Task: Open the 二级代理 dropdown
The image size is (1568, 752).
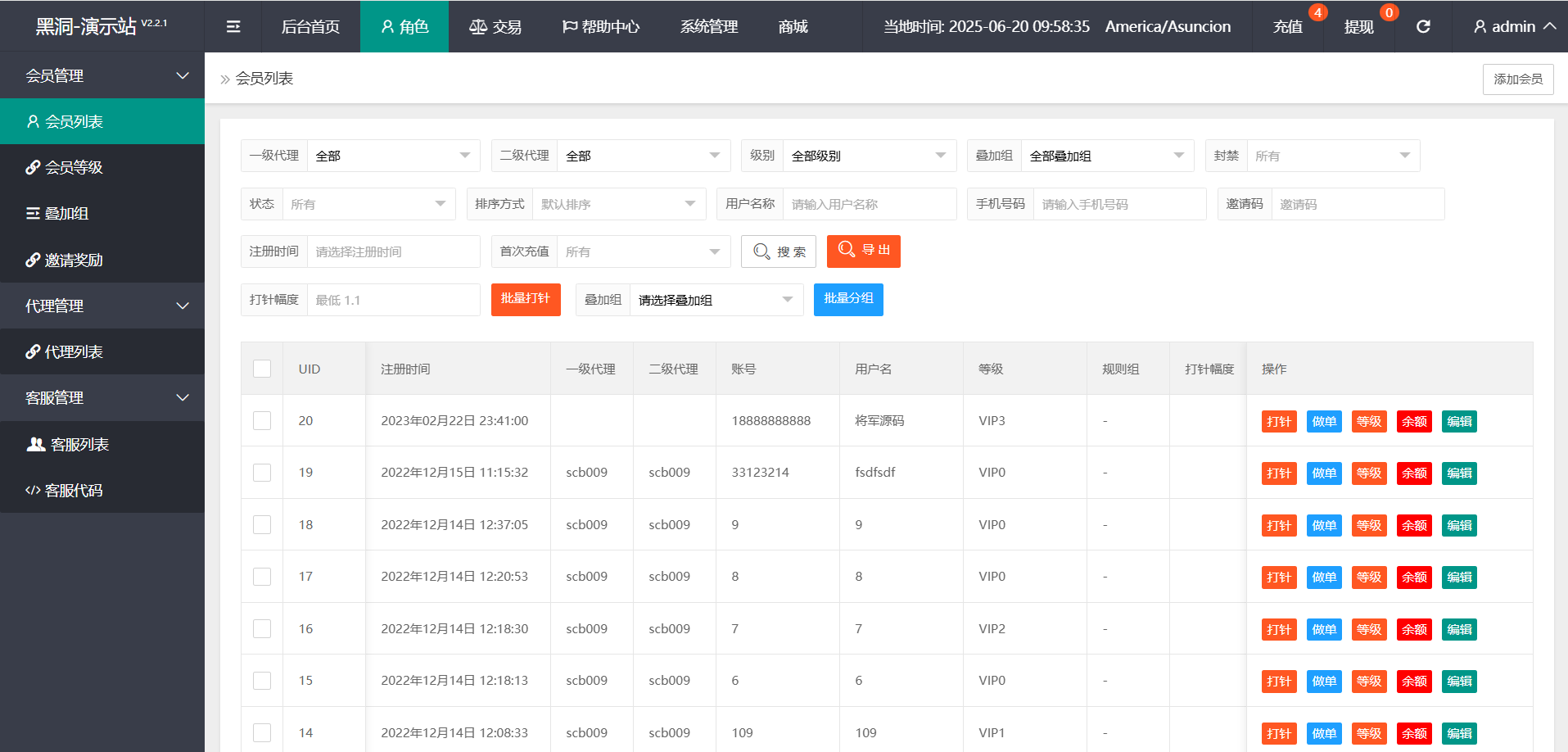Action: (644, 156)
